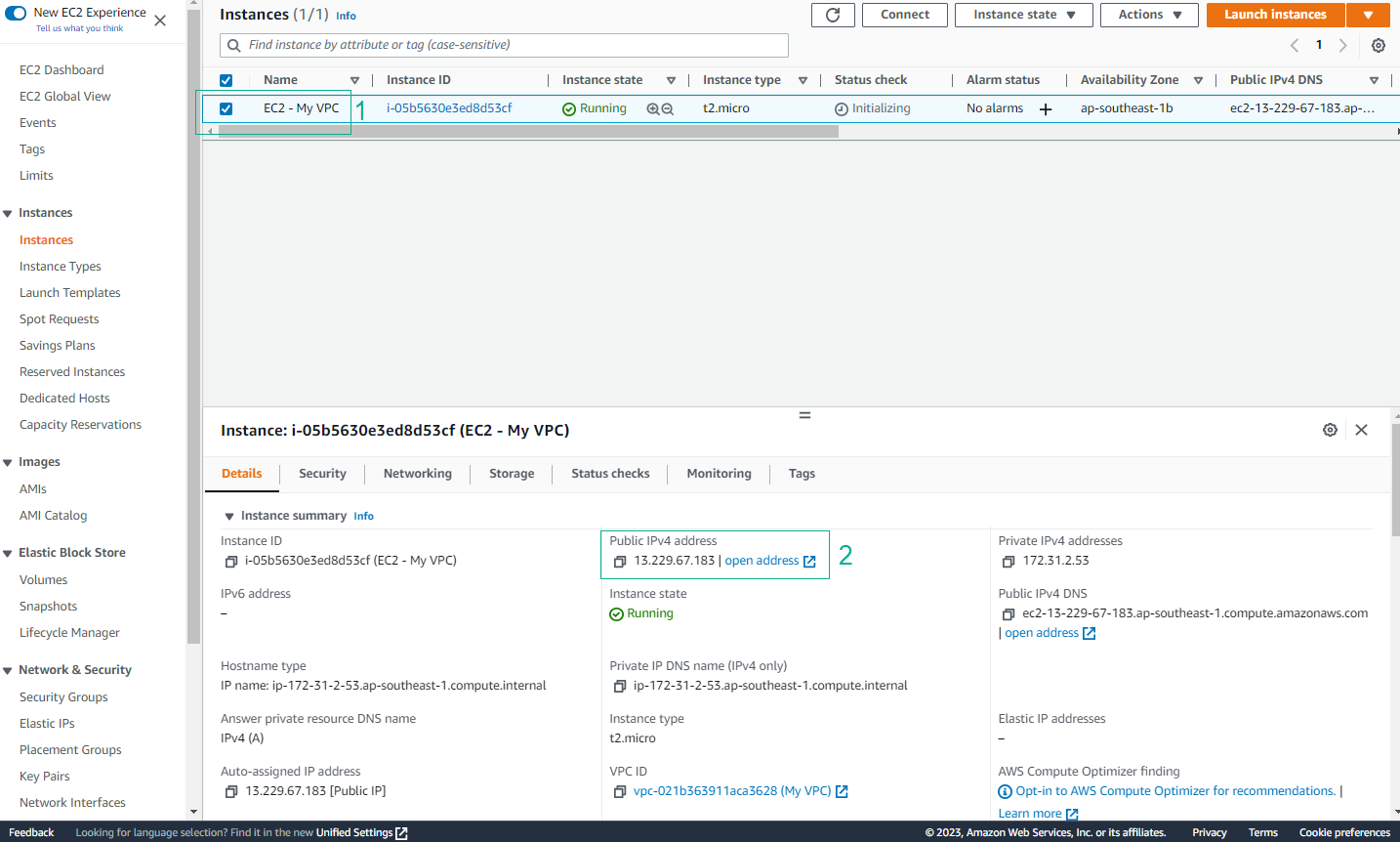Click Feedback in footer
The image size is (1400, 842).
click(31, 832)
